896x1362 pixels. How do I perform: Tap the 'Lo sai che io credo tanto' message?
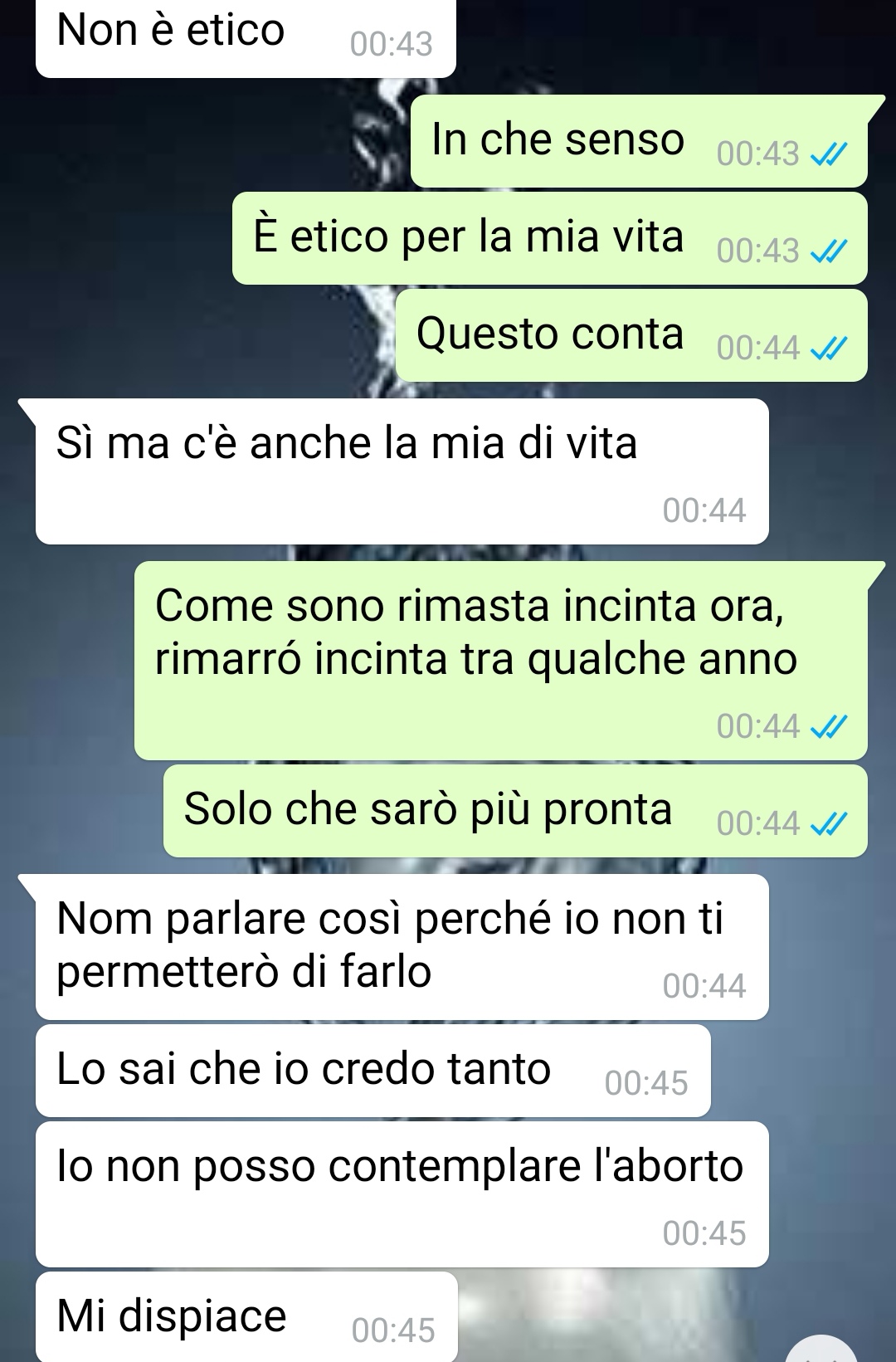coord(373,1071)
